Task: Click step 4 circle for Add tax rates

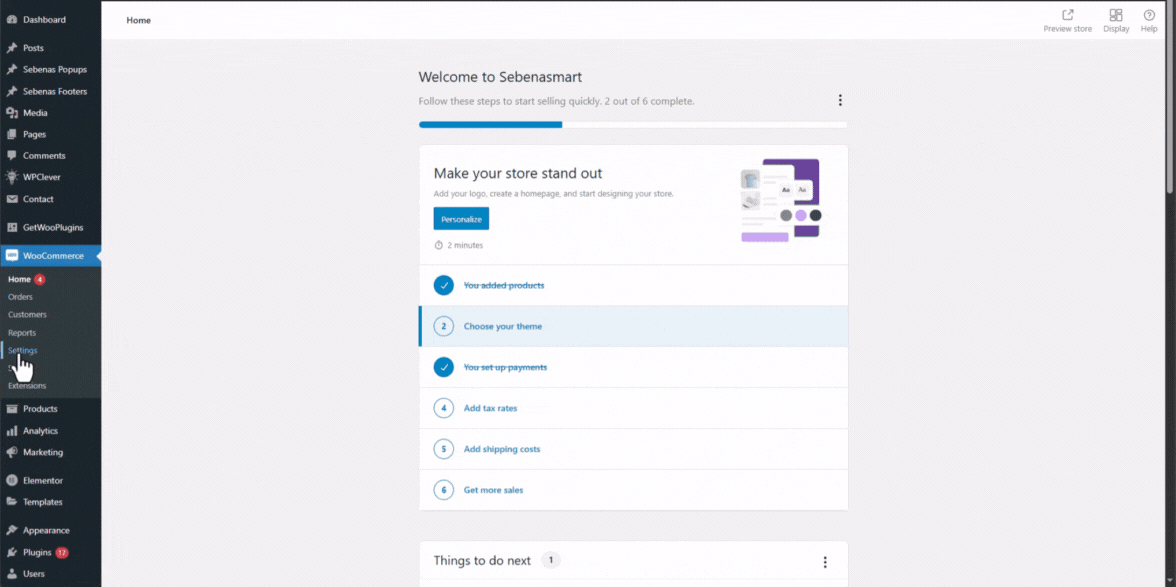Action: tap(444, 409)
